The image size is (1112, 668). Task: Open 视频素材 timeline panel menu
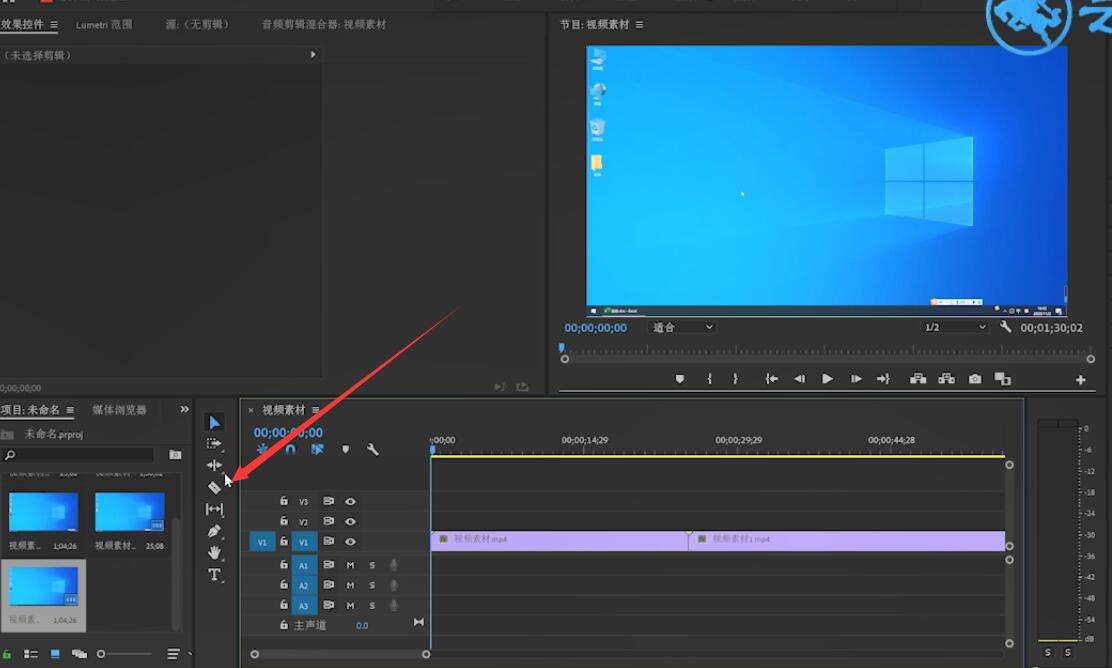[x=315, y=410]
